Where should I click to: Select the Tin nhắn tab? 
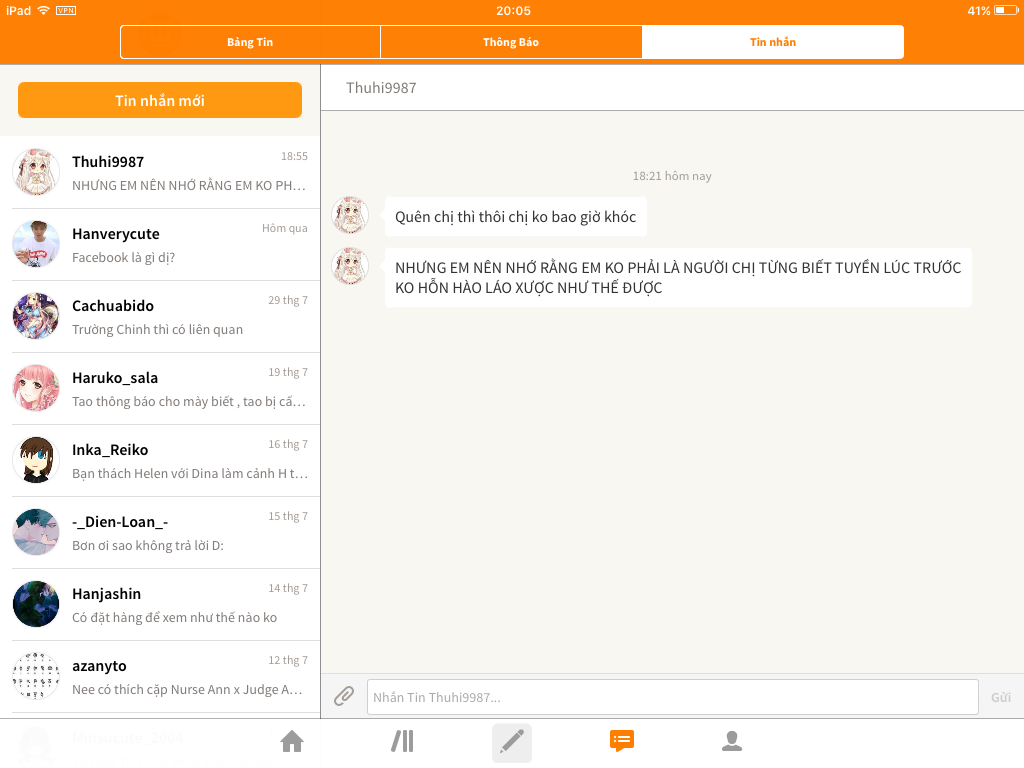[x=773, y=42]
